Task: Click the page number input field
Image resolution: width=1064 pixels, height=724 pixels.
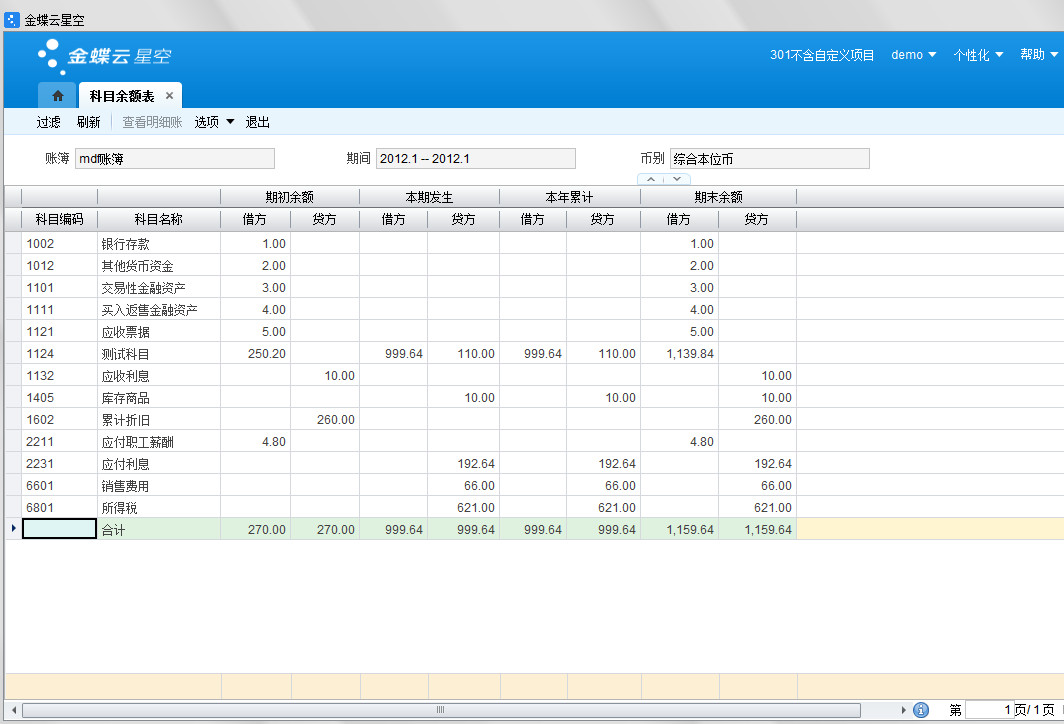Action: (x=989, y=710)
